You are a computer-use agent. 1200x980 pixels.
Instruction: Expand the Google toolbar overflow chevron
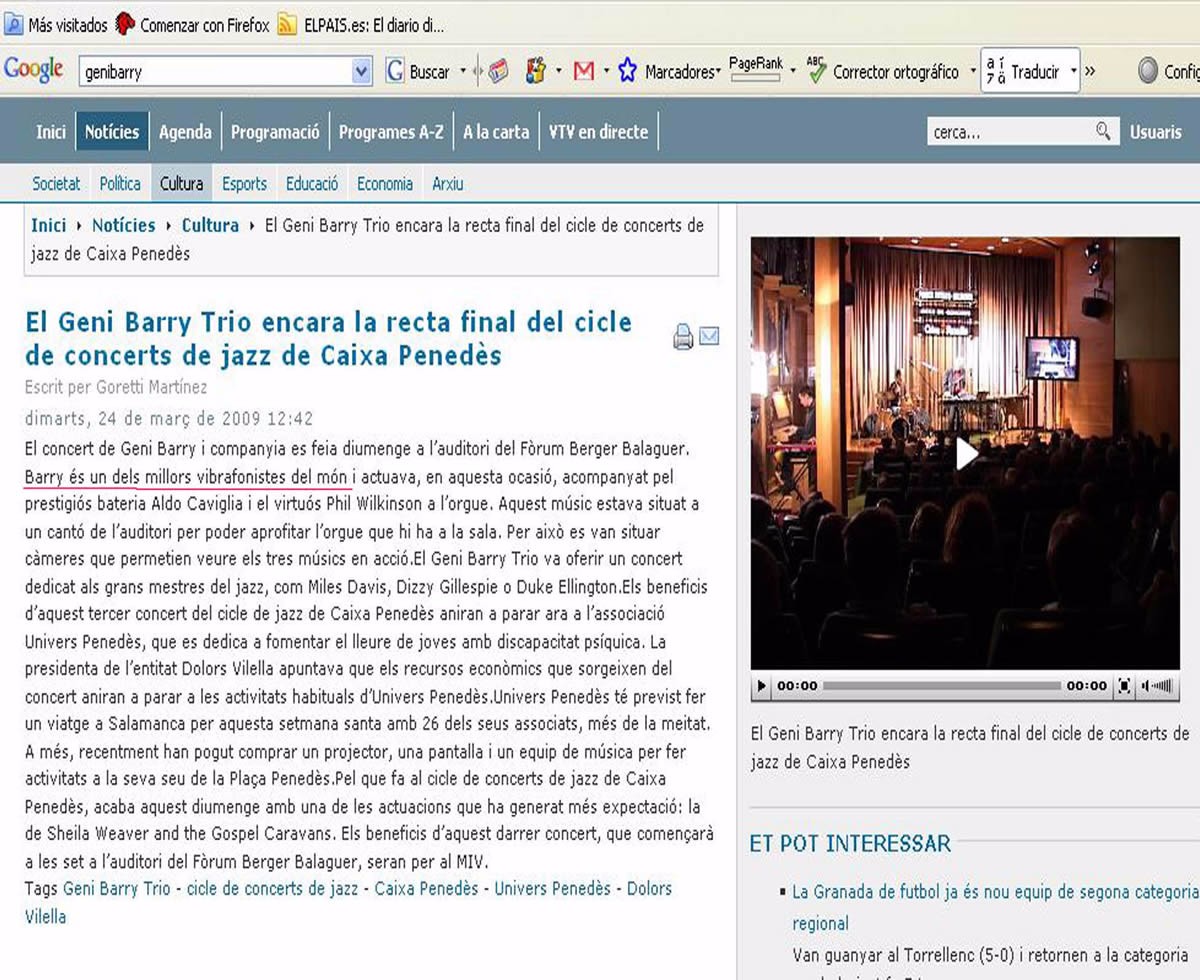[x=1090, y=71]
